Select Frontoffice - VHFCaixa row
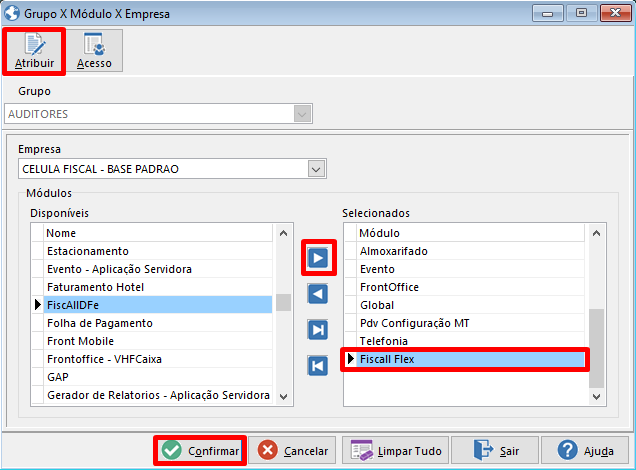The image size is (636, 470). (x=158, y=359)
